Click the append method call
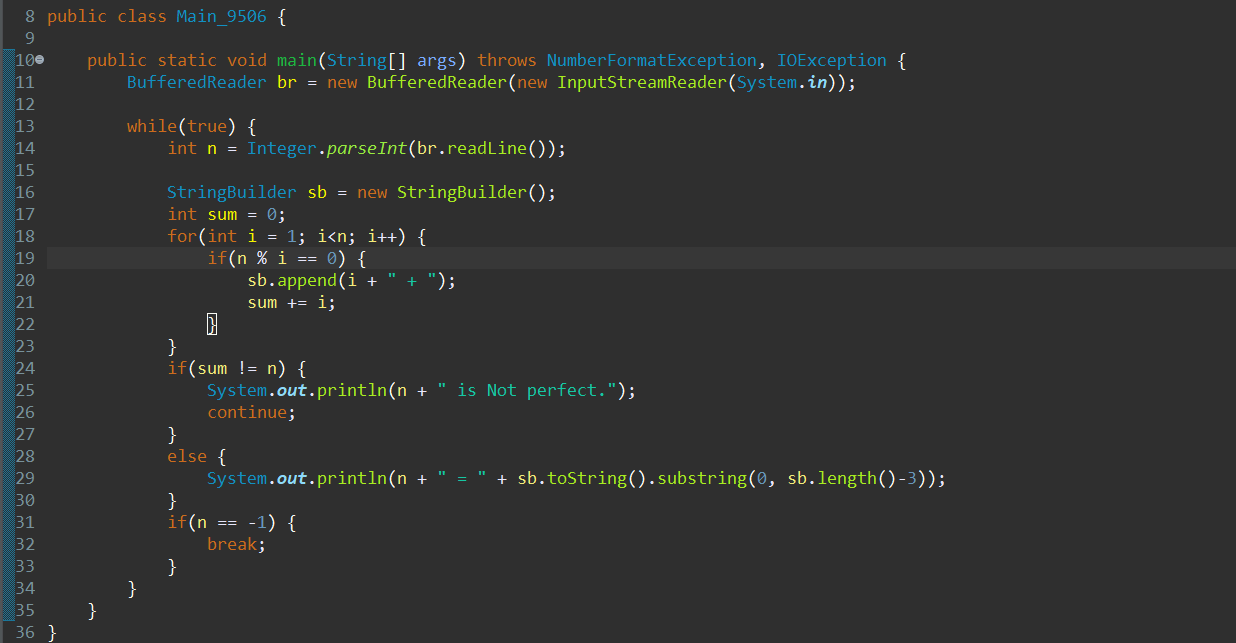Screen dimensions: 1236x643 pyautogui.click(x=307, y=280)
